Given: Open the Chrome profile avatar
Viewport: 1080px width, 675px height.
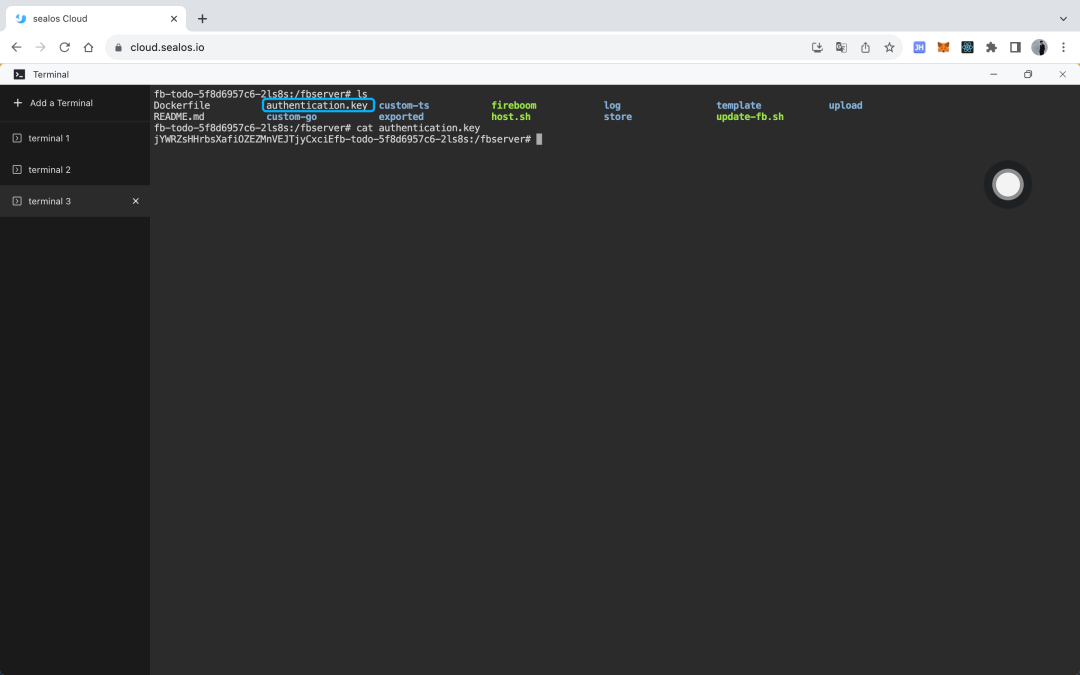Looking at the screenshot, I should coord(1039,48).
